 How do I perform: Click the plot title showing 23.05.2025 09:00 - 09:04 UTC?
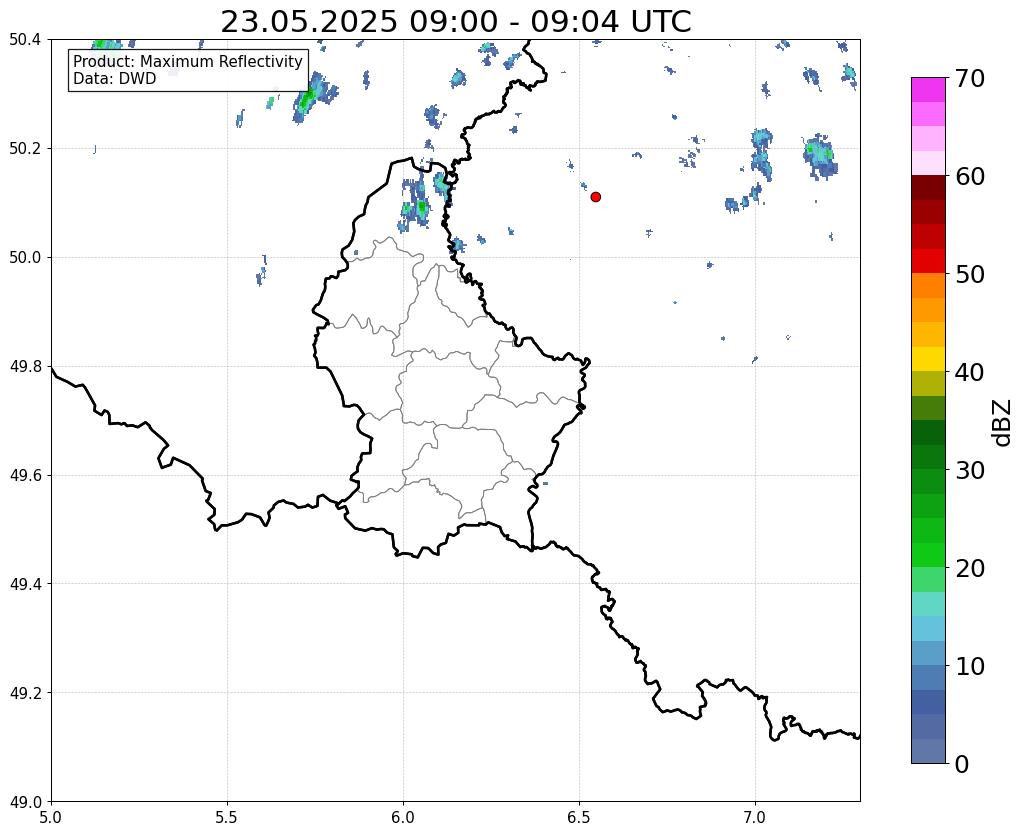(455, 22)
